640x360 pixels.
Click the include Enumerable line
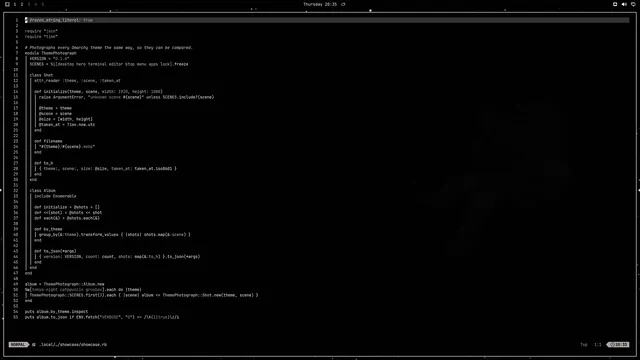[55, 196]
